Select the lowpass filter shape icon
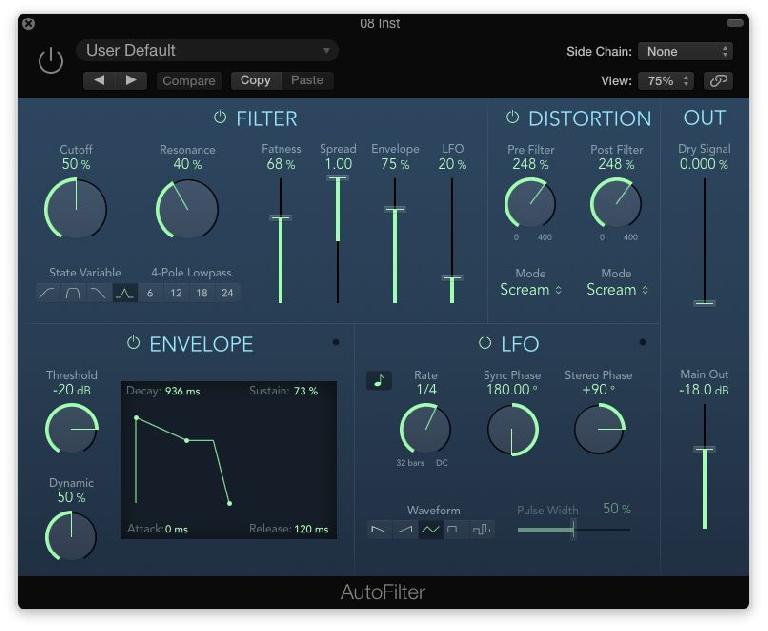Image resolution: width=768 pixels, height=631 pixels. [x=99, y=293]
